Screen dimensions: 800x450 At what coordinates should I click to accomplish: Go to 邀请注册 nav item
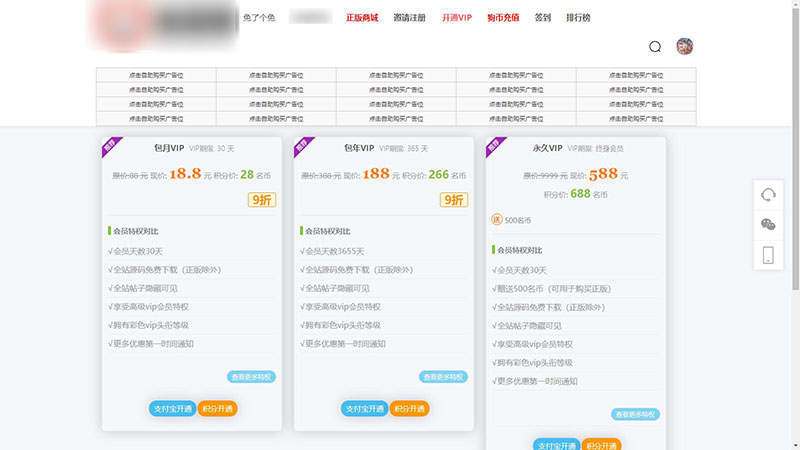click(x=409, y=18)
